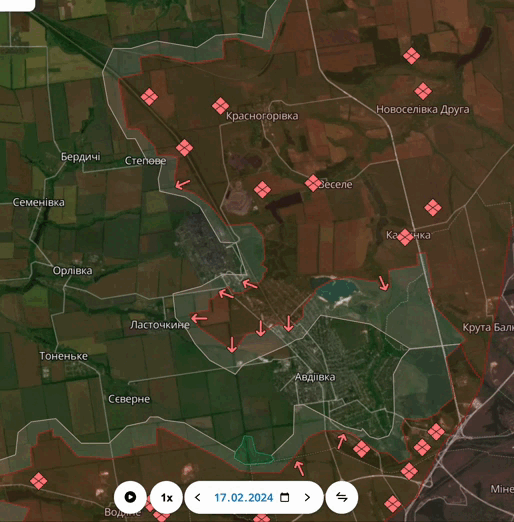Click the Сєверне village label
The height and width of the screenshot is (522, 514).
pyautogui.click(x=129, y=399)
